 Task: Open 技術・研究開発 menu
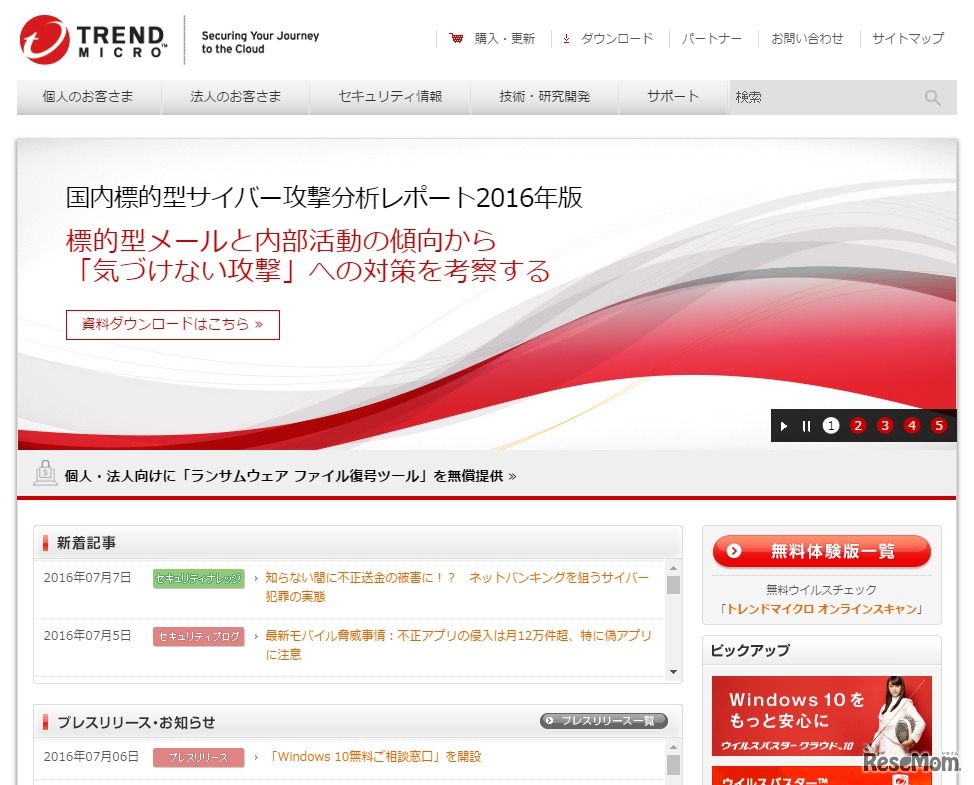coord(545,97)
